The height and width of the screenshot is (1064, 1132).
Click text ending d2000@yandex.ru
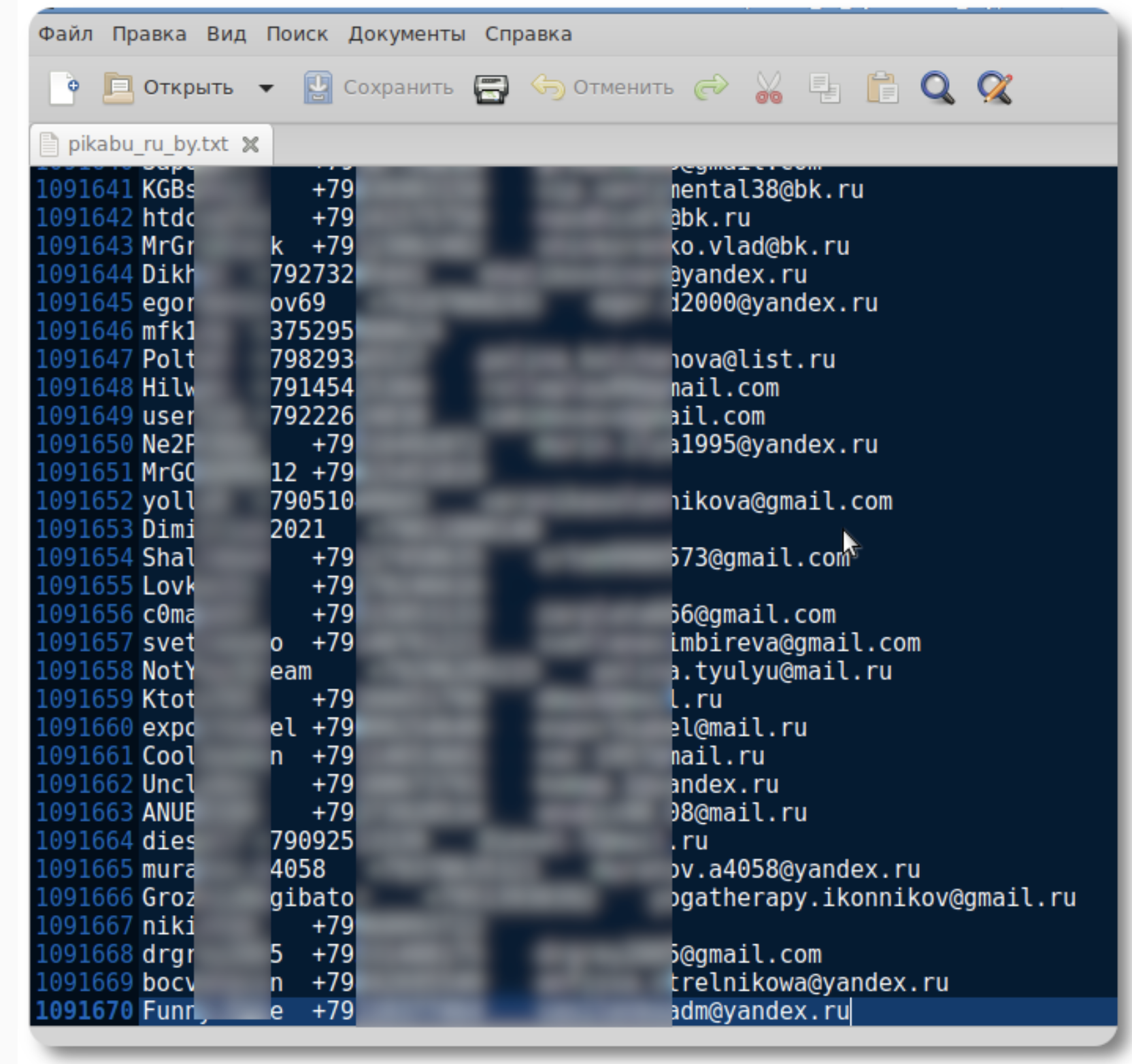(775, 303)
